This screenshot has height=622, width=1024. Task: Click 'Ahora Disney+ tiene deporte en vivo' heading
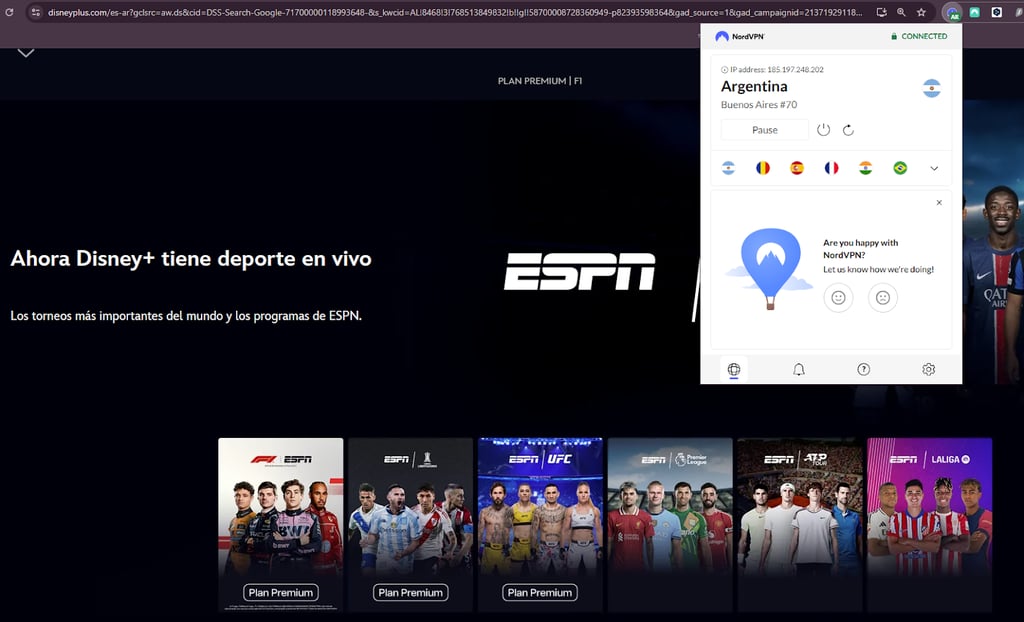coord(191,259)
